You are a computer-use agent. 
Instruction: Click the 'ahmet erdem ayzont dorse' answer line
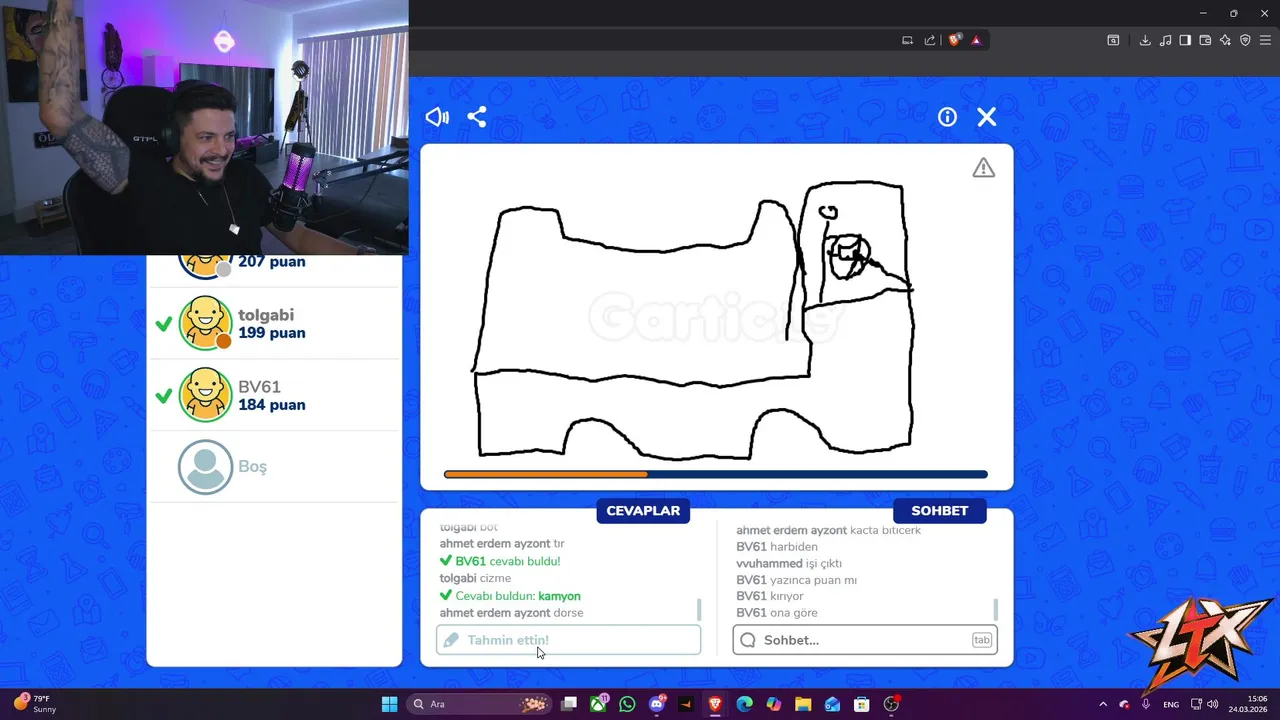tap(511, 613)
